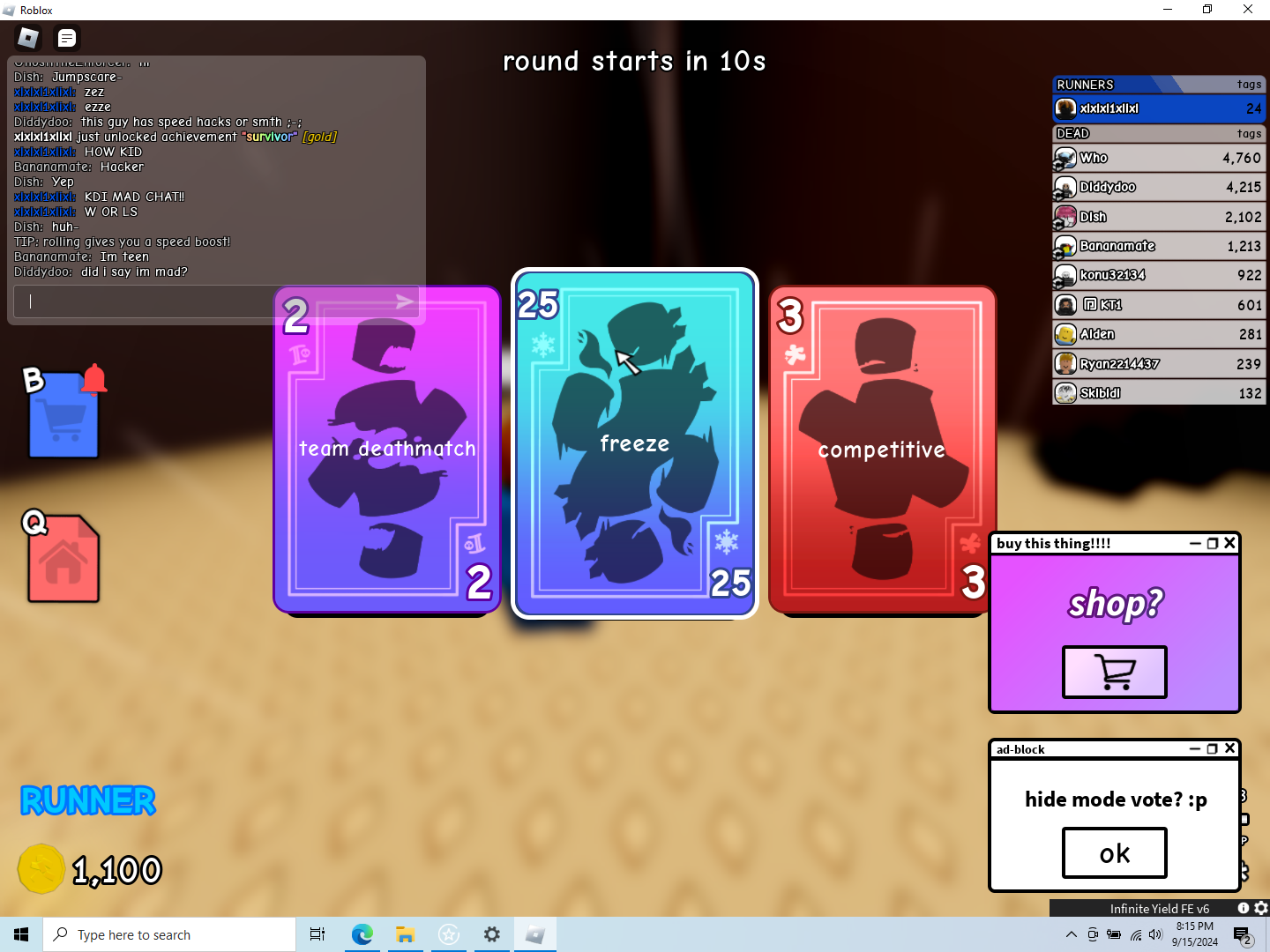The height and width of the screenshot is (952, 1270).
Task: Send chat message with arrow icon
Action: [405, 301]
